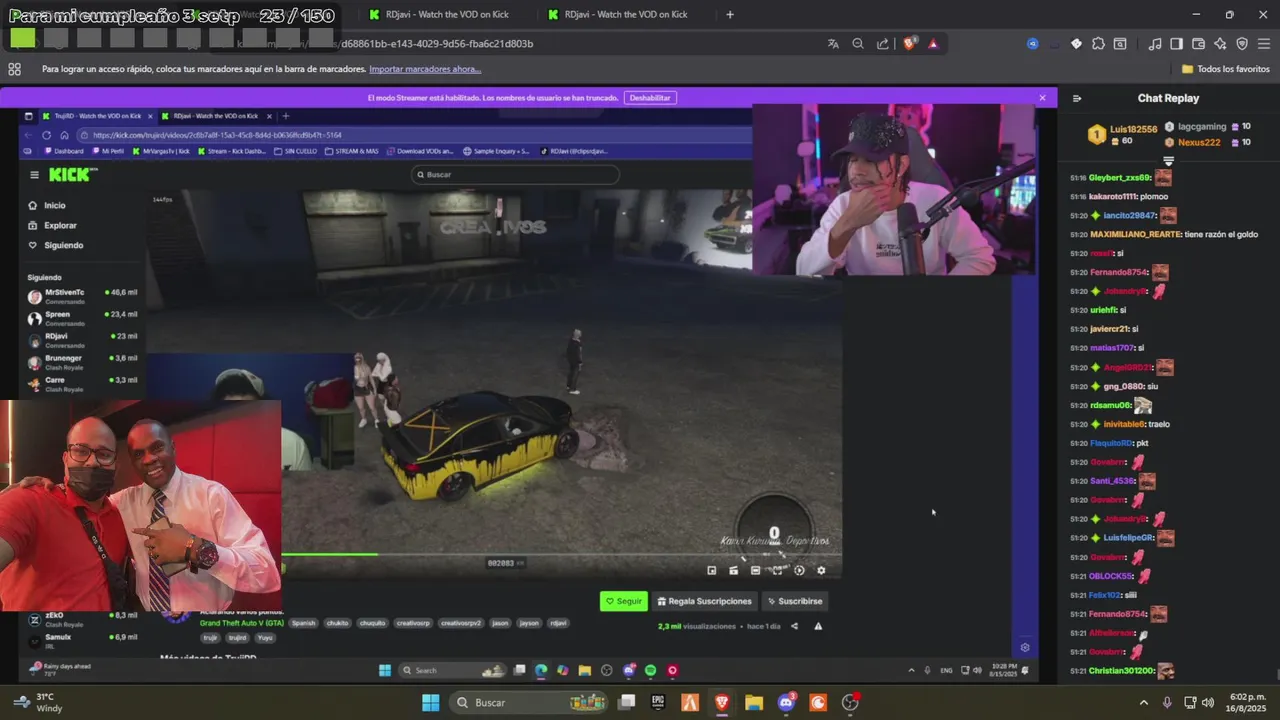Click the Chat Replay heading
Screen dimensions: 1280x720
[1168, 98]
